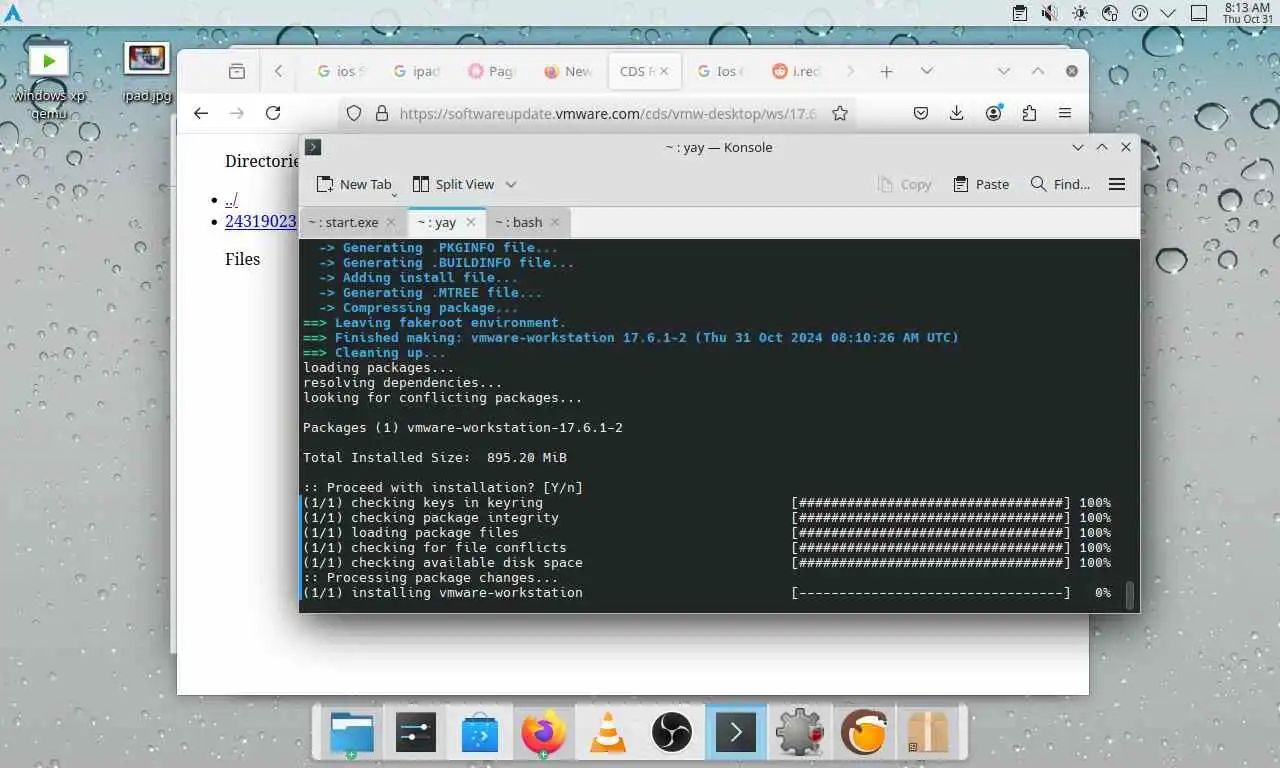Reload the page in Firefox
This screenshot has height=768, width=1280.
pyautogui.click(x=273, y=113)
